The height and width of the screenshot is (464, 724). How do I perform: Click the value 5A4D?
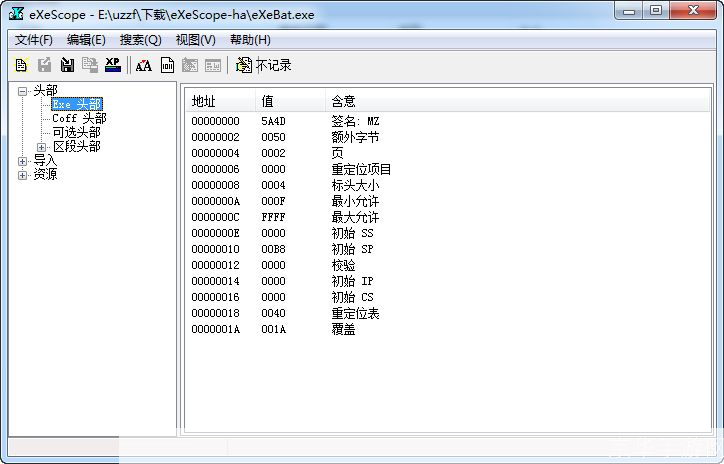click(273, 121)
